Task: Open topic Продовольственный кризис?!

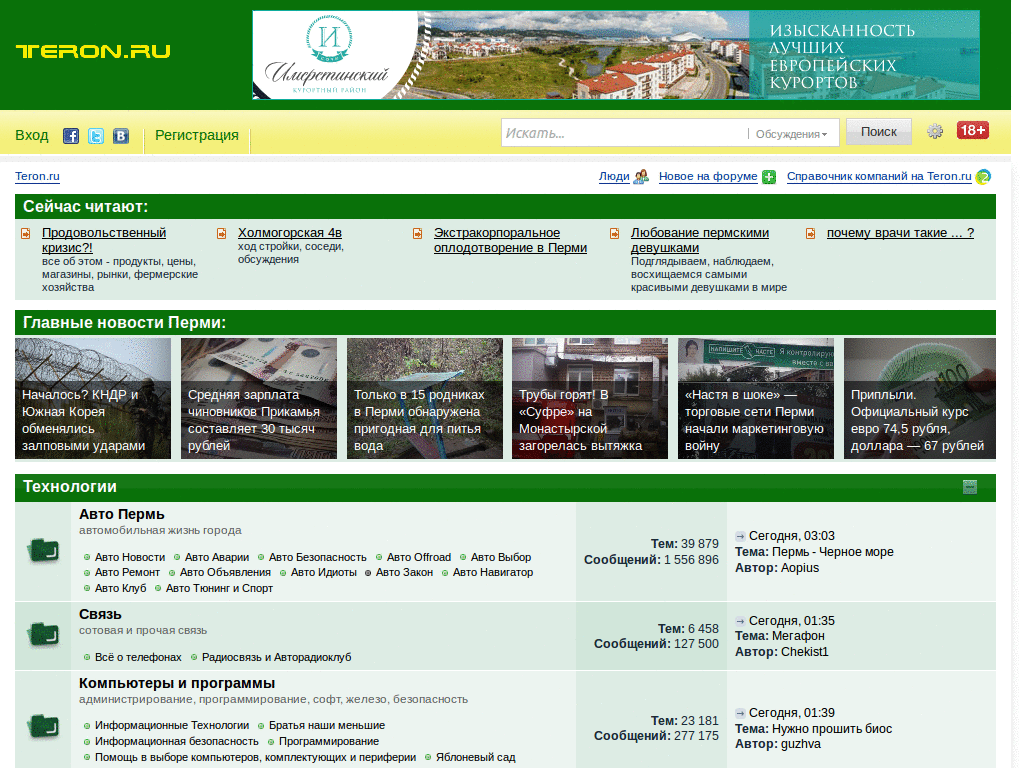Action: [x=104, y=240]
